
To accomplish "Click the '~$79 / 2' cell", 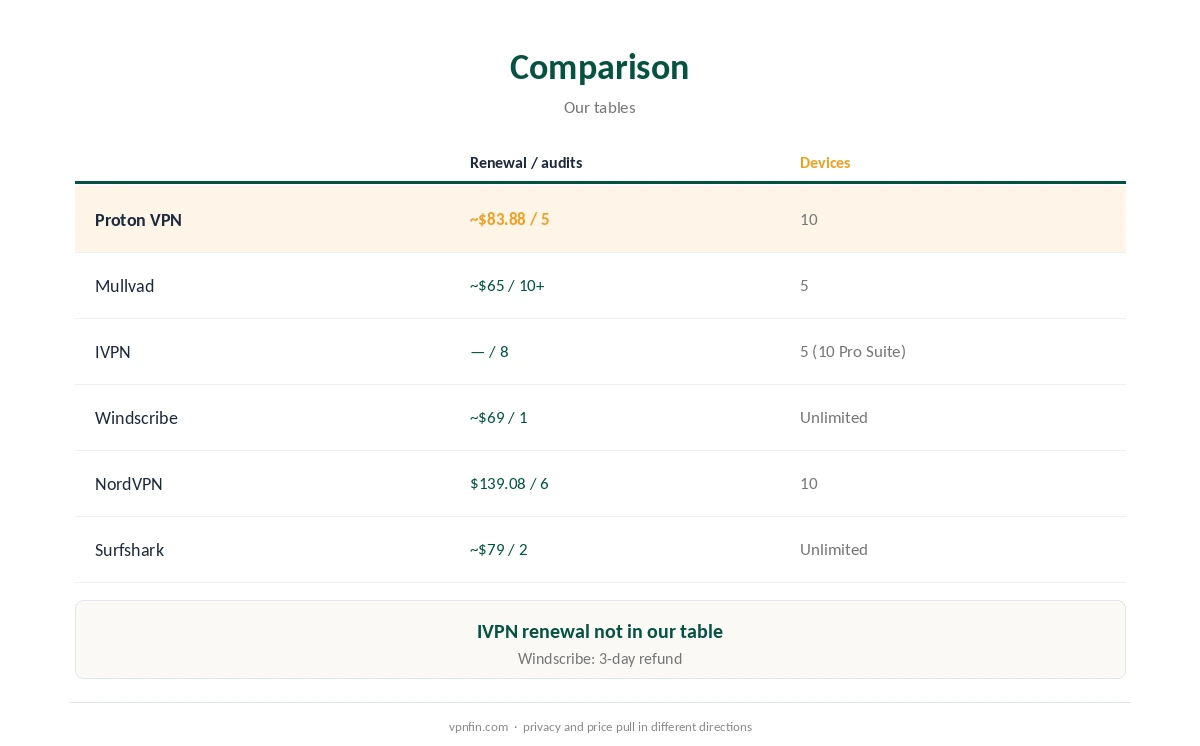I will click(498, 549).
